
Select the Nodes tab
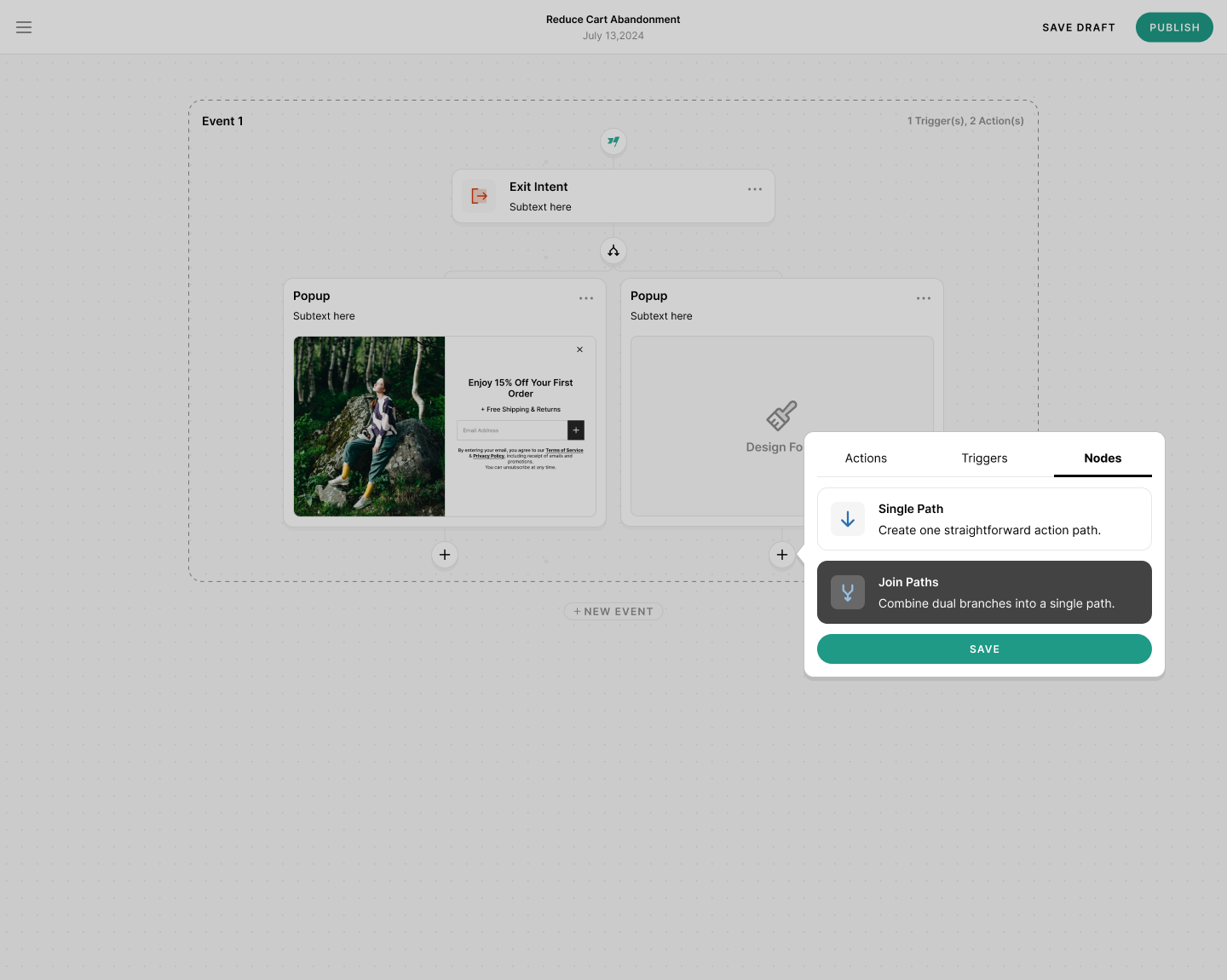tap(1103, 458)
